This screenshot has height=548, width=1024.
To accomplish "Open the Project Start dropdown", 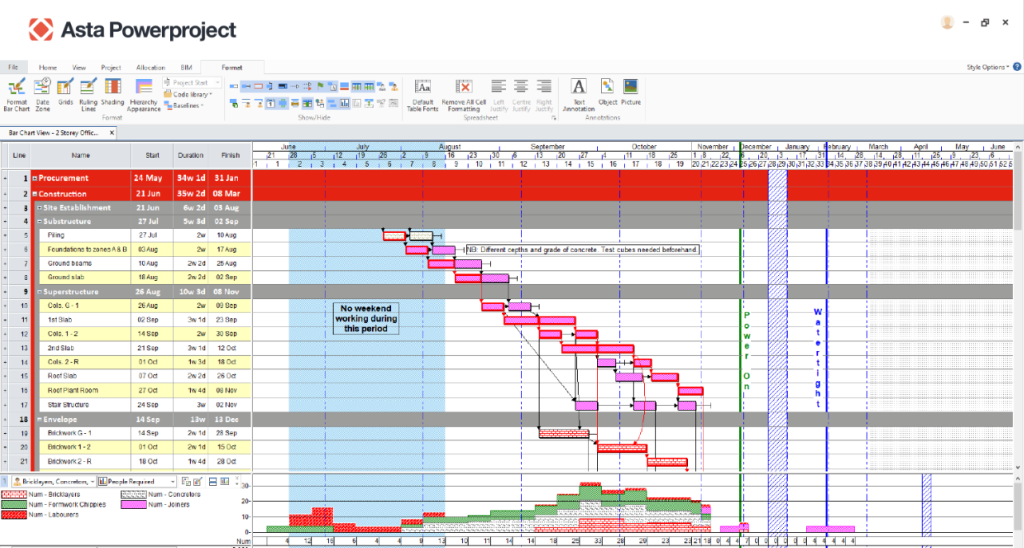I will (192, 82).
